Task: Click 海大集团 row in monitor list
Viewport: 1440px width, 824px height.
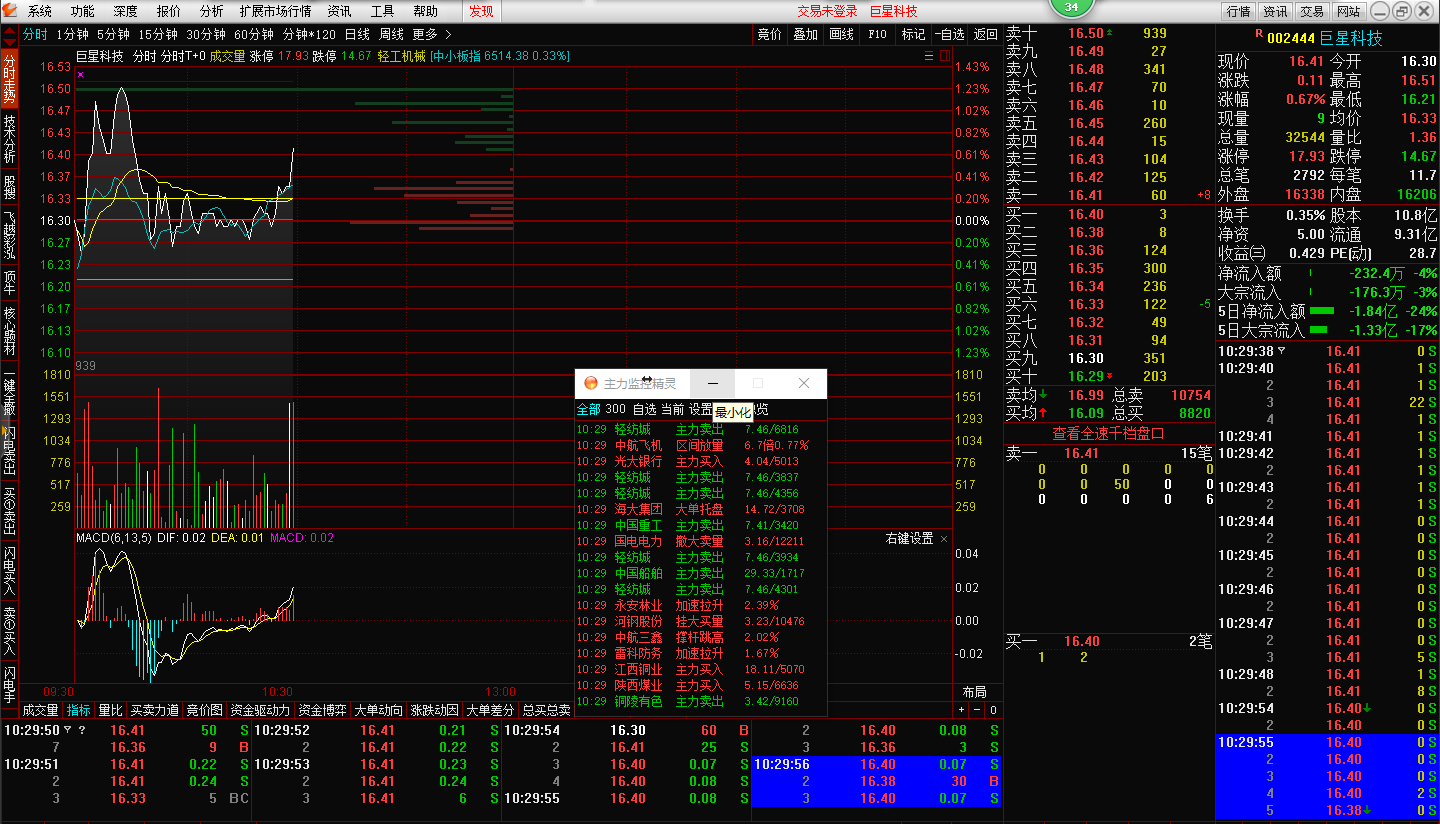Action: pyautogui.click(x=701, y=509)
